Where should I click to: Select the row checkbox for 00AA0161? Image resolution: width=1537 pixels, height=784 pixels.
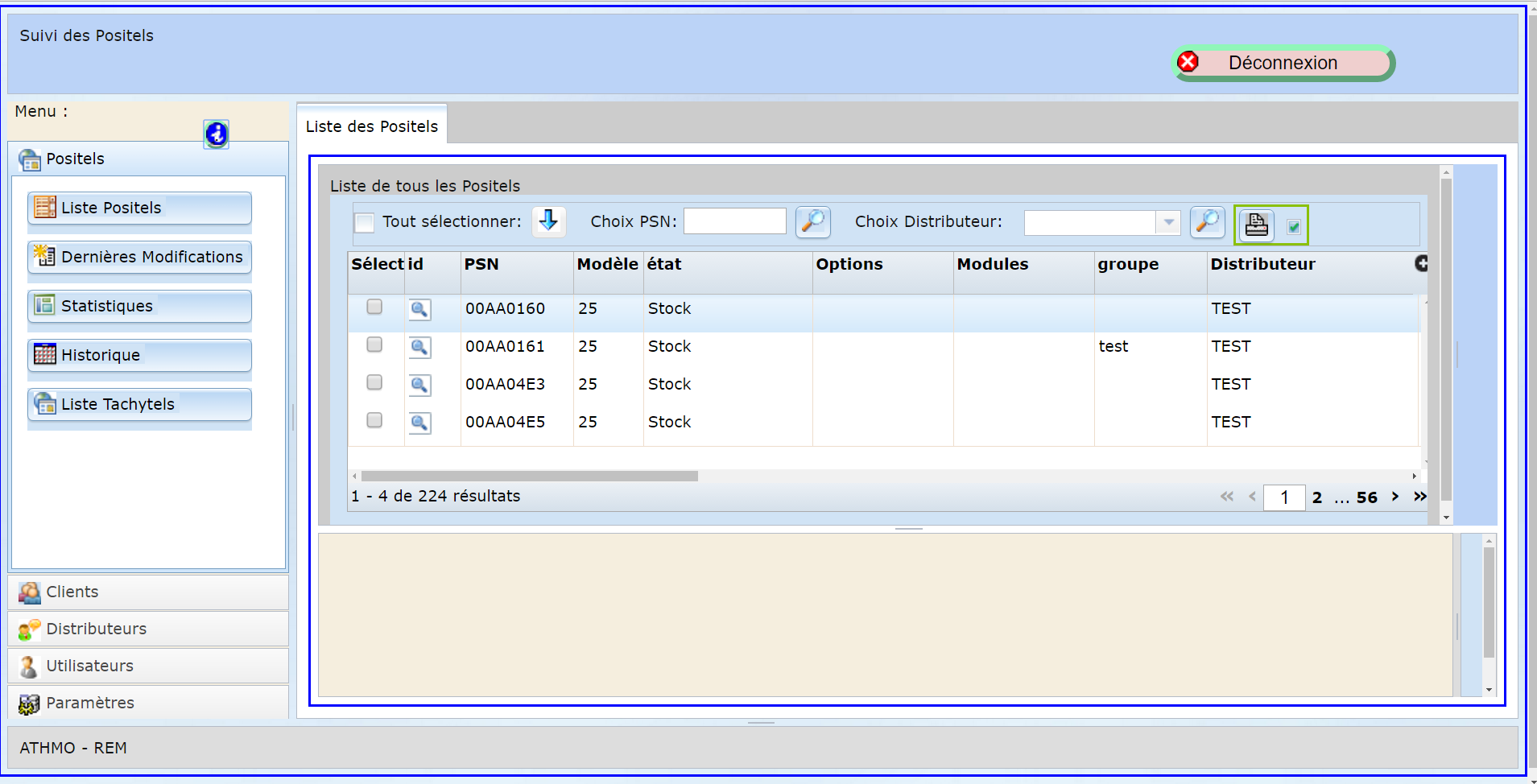374,345
